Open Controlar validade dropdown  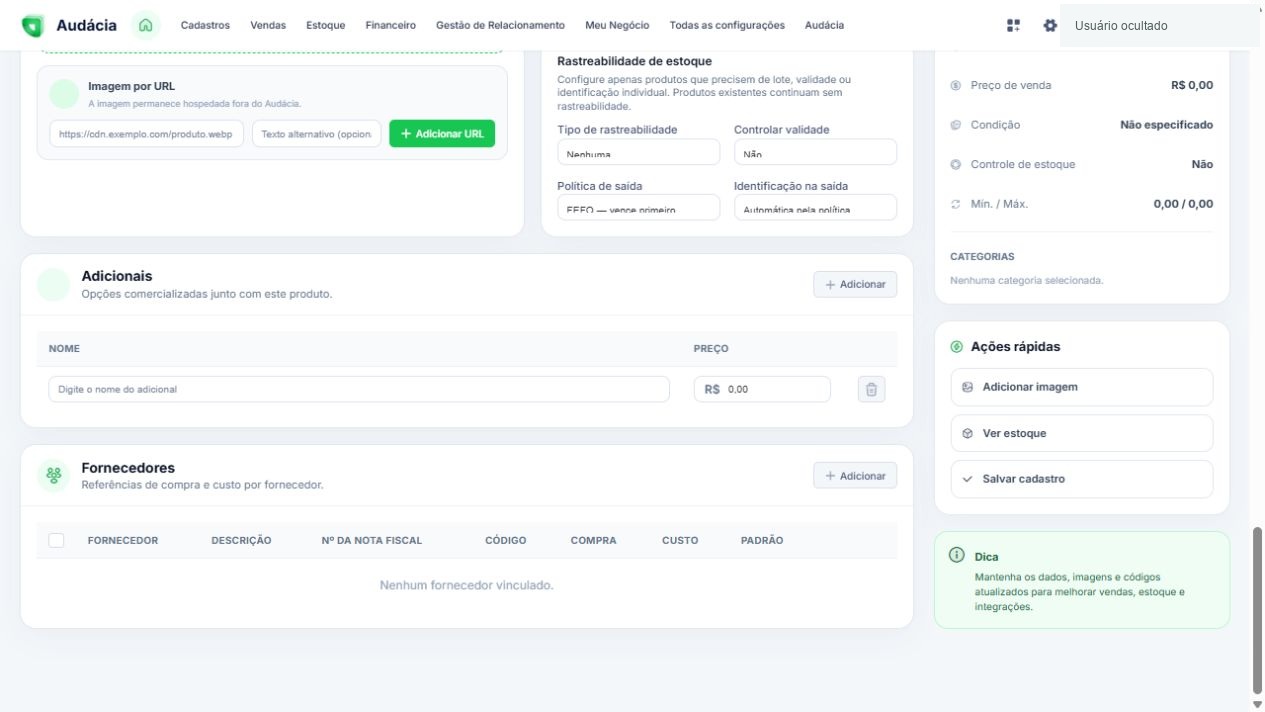point(815,152)
